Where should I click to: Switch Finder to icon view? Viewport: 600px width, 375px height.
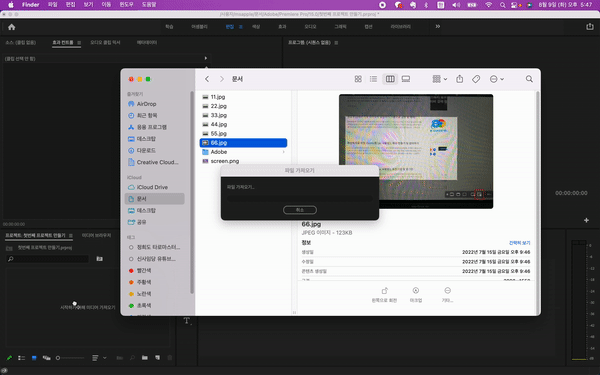coord(358,79)
